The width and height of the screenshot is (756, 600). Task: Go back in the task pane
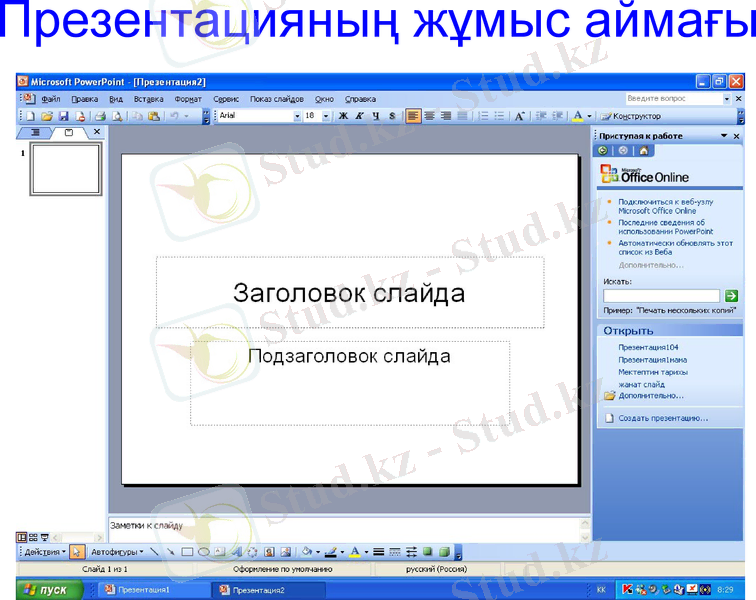603,150
